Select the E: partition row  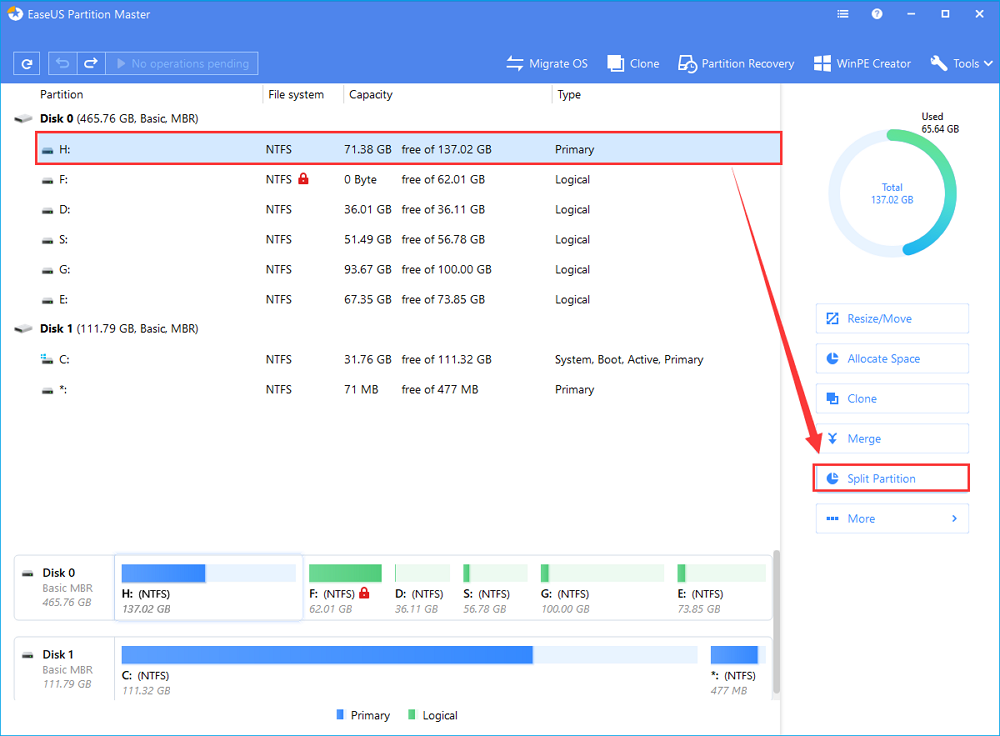tap(408, 299)
